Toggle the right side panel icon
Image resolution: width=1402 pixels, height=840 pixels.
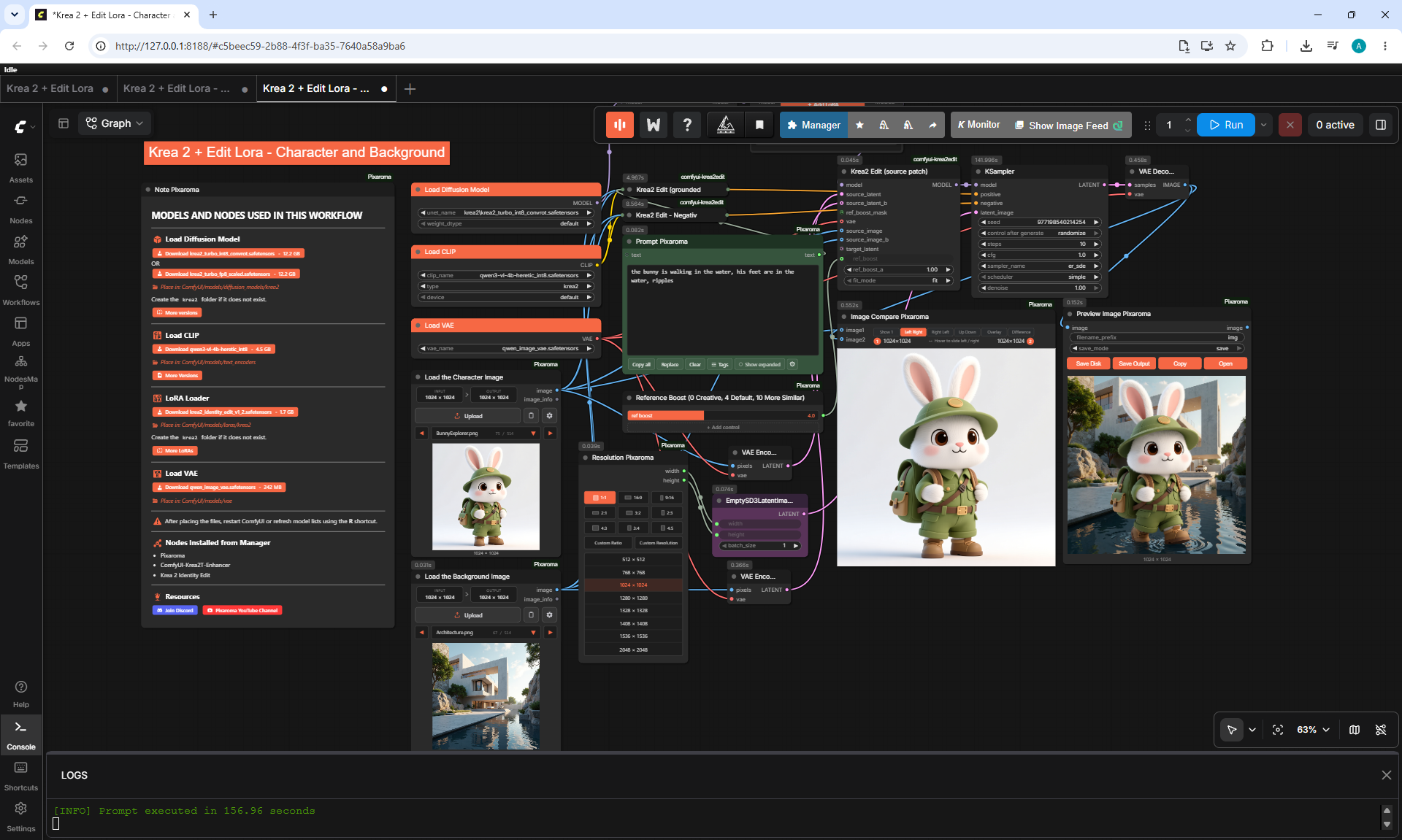[1381, 125]
